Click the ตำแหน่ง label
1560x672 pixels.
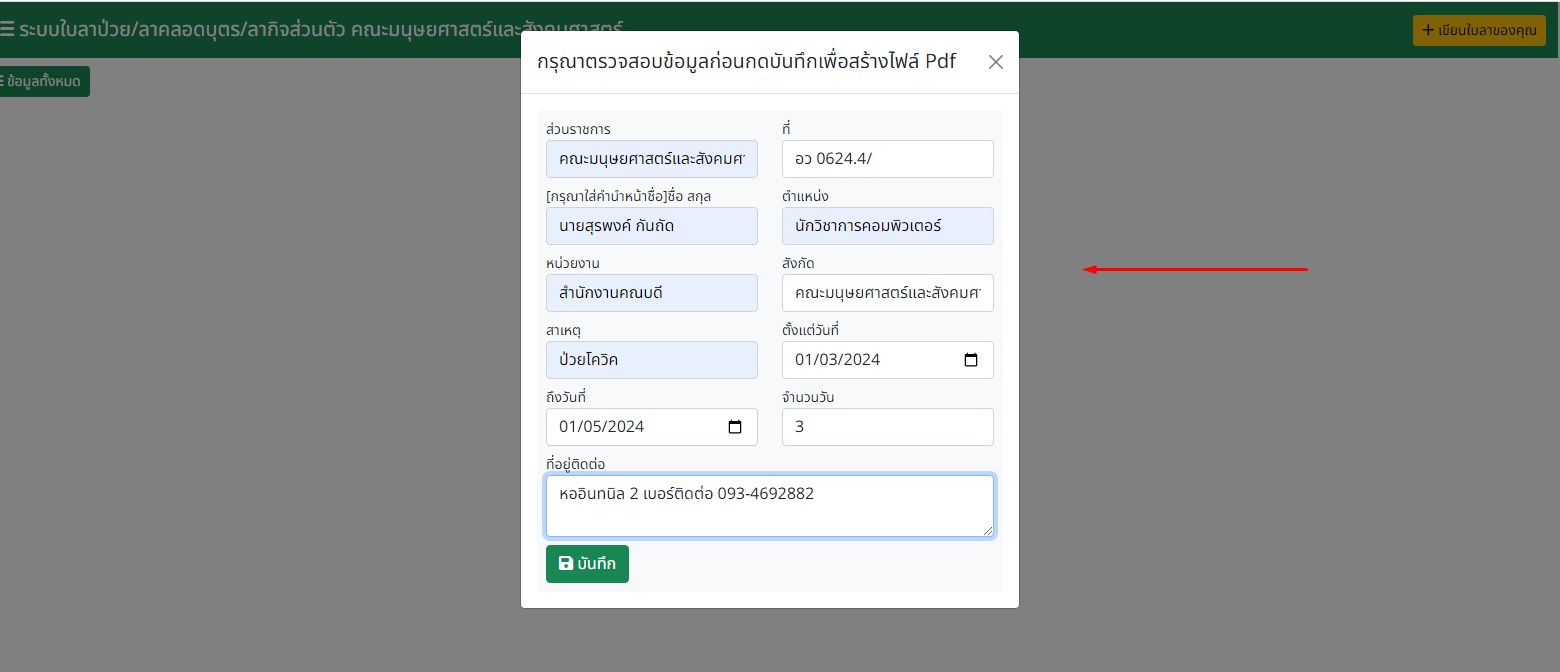(805, 196)
